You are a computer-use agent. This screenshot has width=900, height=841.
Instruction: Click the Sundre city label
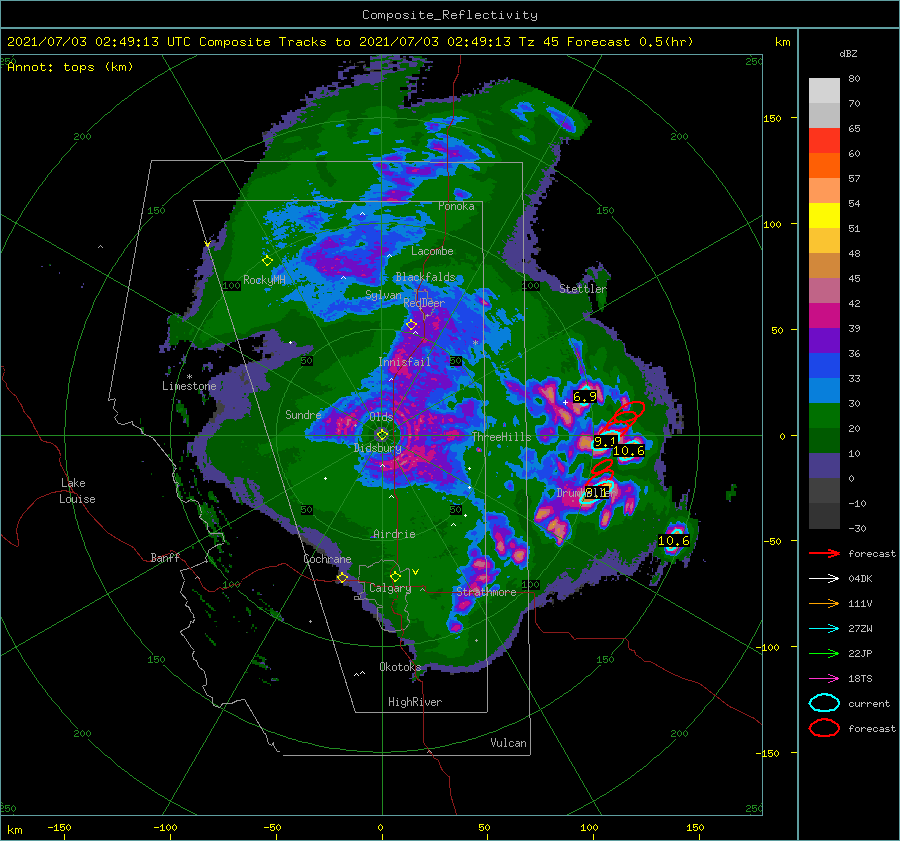[x=303, y=414]
